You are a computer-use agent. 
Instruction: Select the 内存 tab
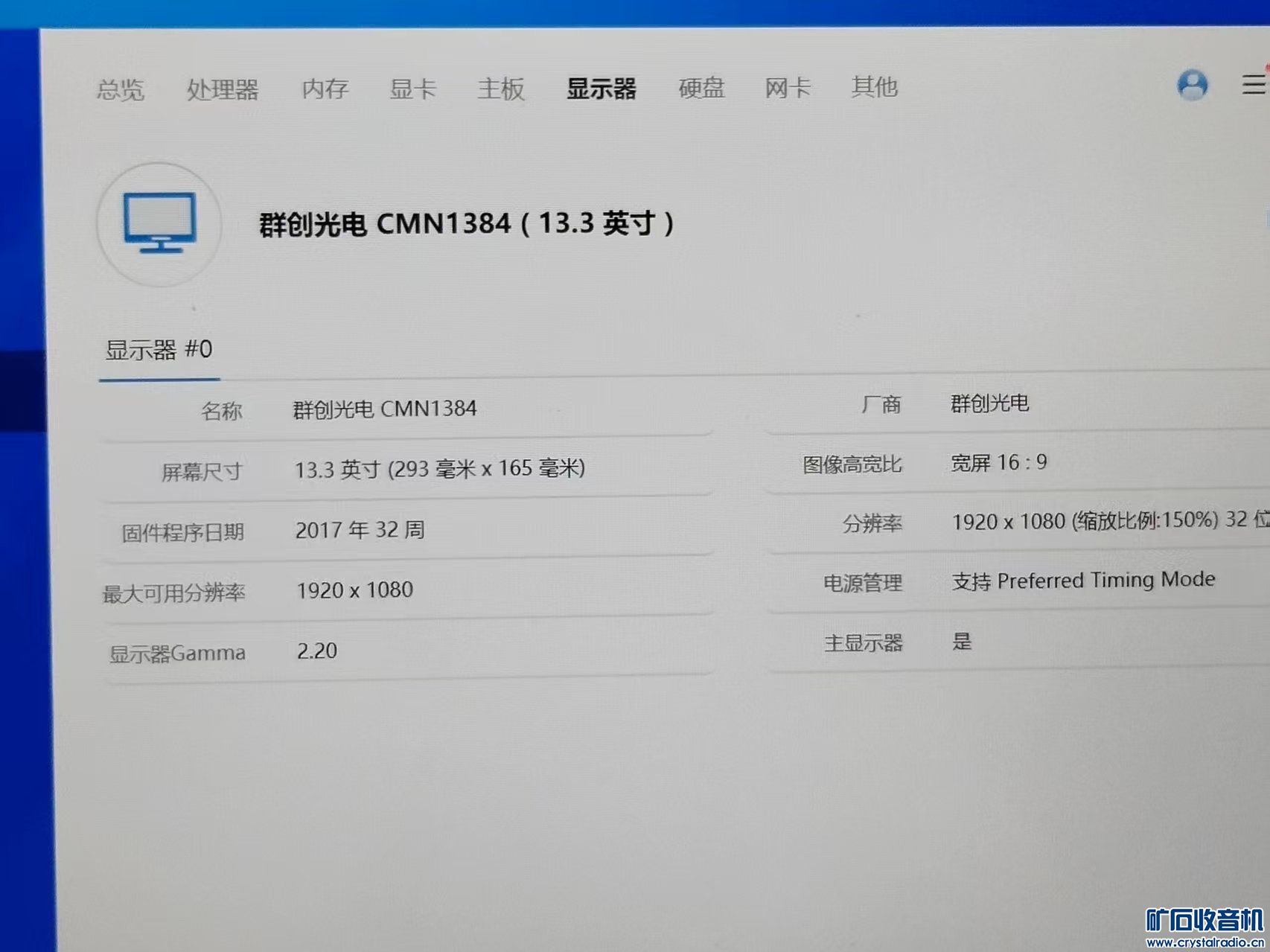tap(325, 89)
